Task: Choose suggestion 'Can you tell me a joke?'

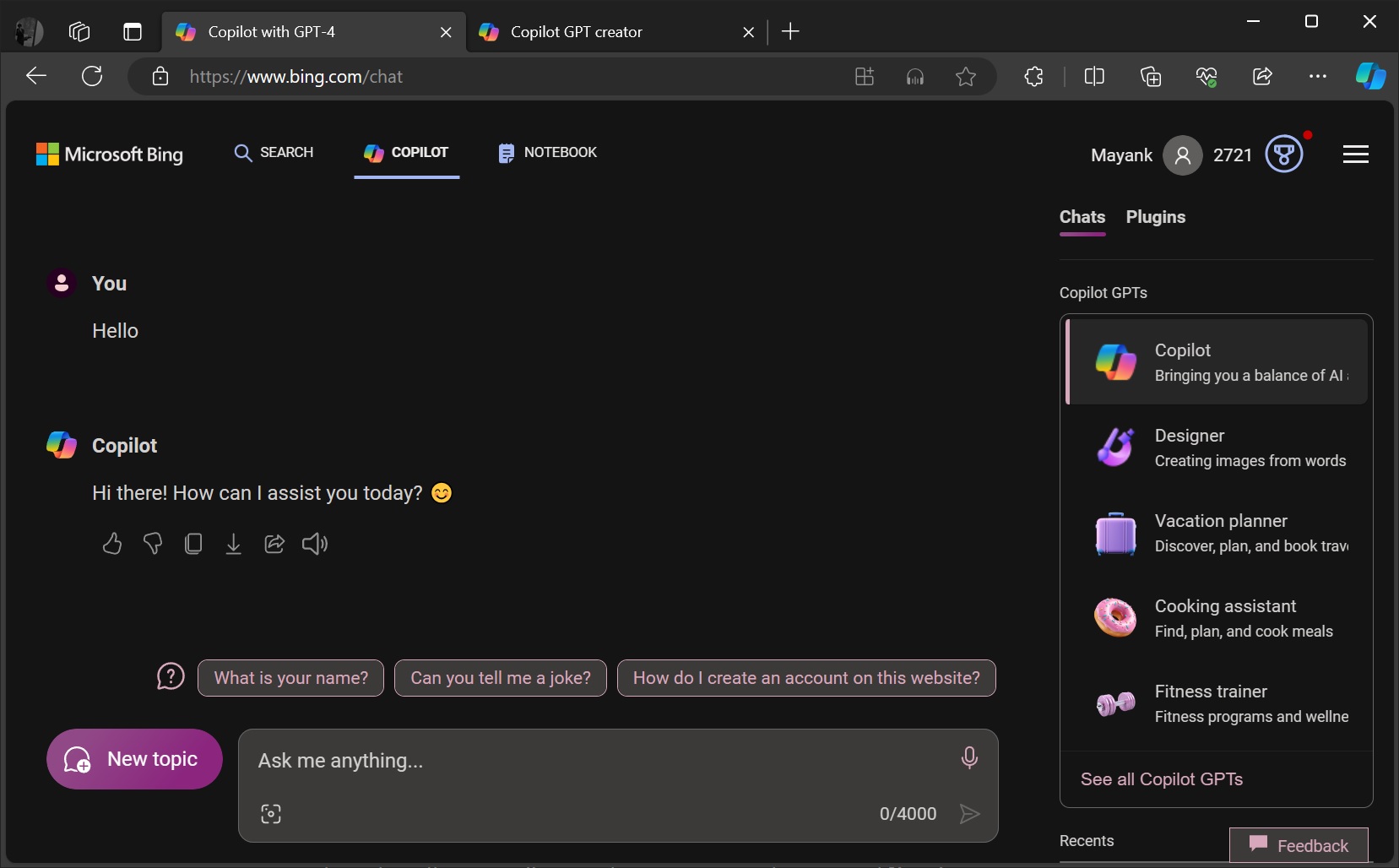Action: 501,678
